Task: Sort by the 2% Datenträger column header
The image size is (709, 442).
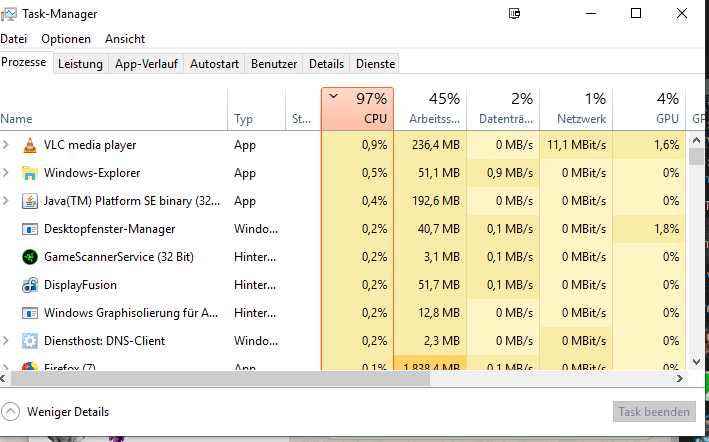Action: [503, 109]
